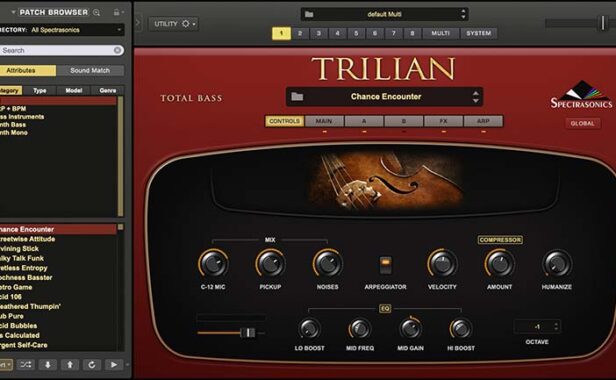
Task: Click the NOISES mix knob
Action: 327,263
